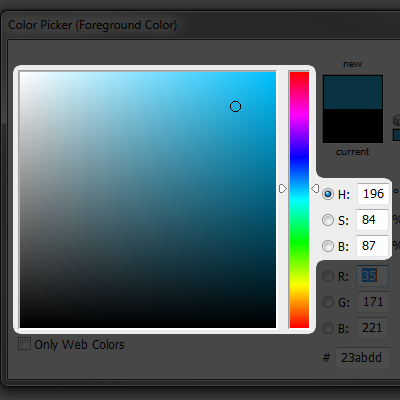Click the right hue slider arrow handle
This screenshot has height=400, width=400.
pos(315,189)
